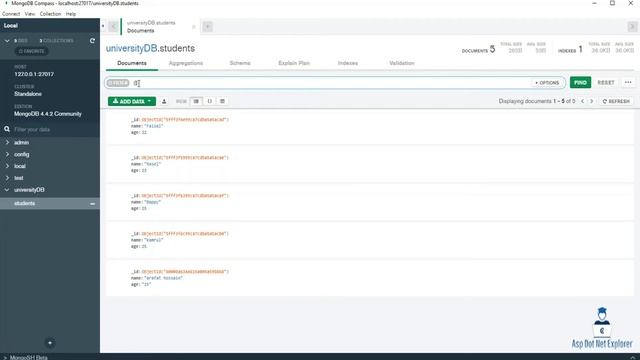The height and width of the screenshot is (360, 640).
Task: Open the Collection menu
Action: (50, 14)
